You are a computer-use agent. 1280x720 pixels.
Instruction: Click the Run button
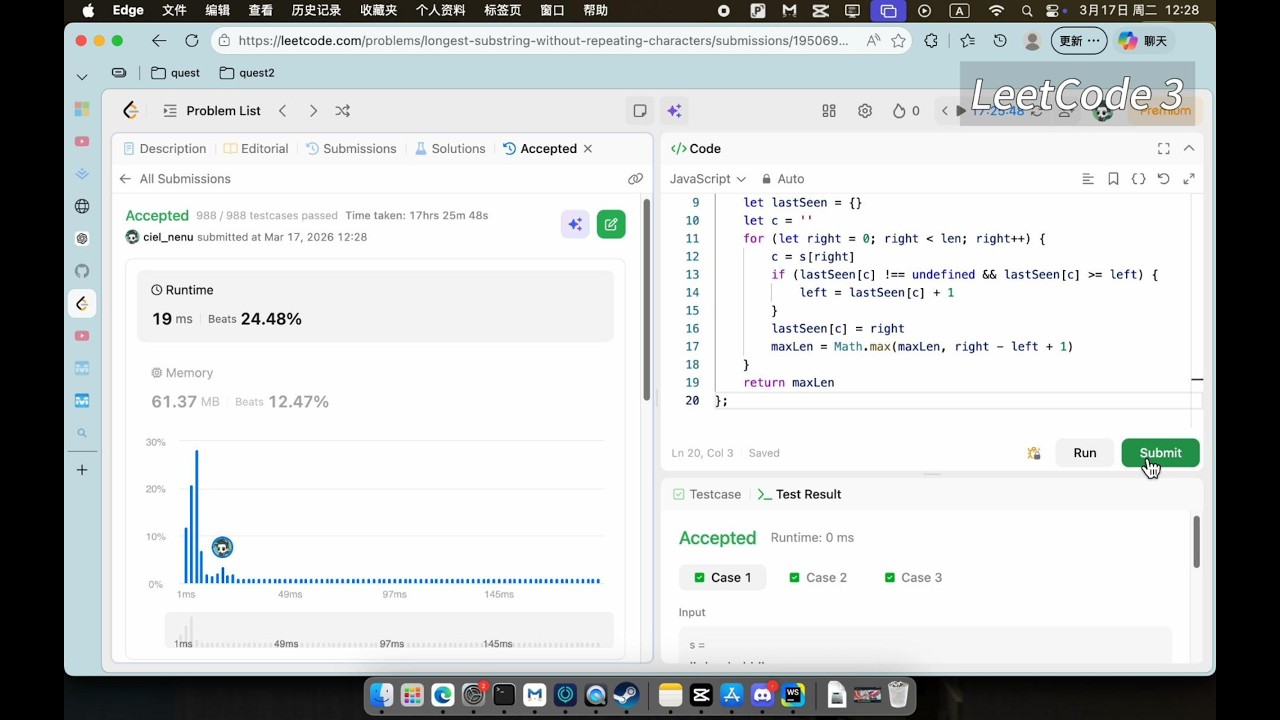click(1085, 453)
